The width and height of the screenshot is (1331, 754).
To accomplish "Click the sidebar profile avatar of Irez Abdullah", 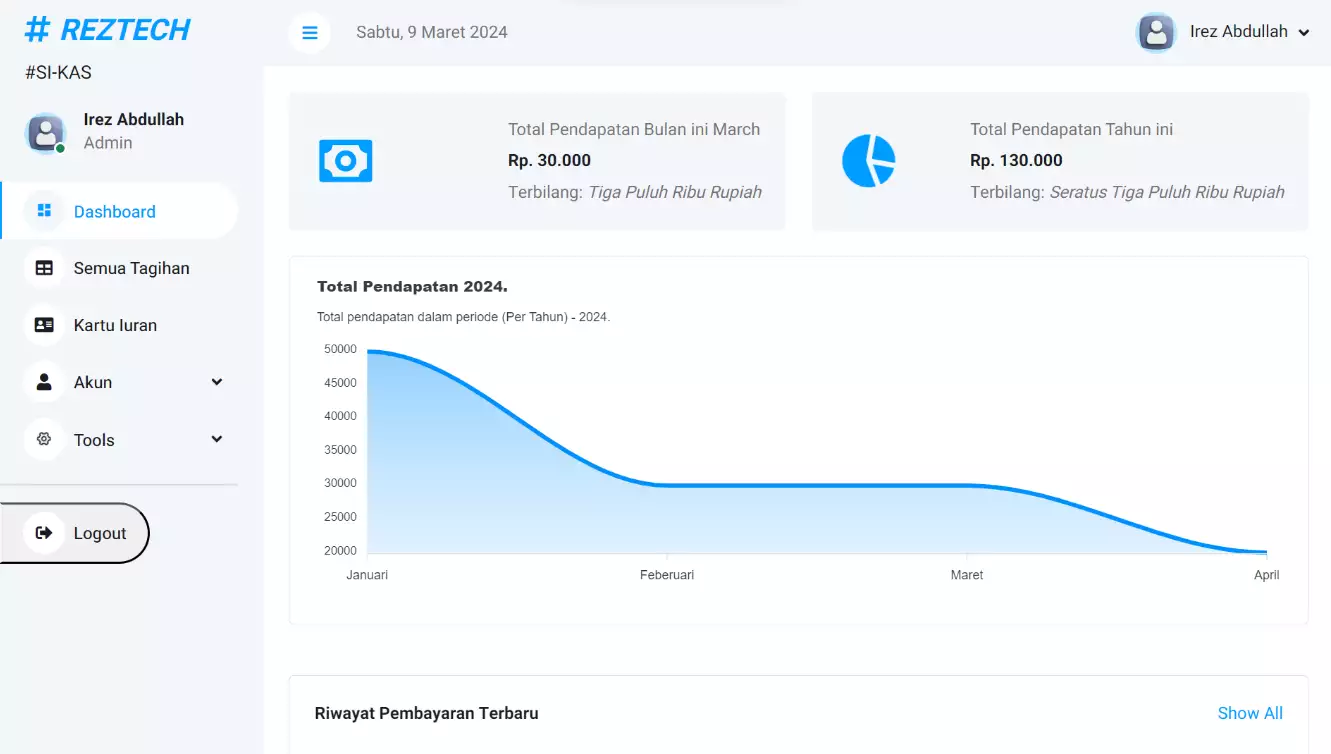I will [x=45, y=132].
